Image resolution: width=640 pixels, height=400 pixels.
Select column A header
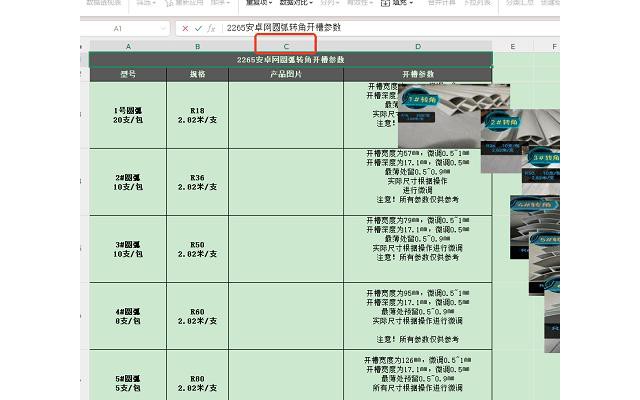click(128, 47)
